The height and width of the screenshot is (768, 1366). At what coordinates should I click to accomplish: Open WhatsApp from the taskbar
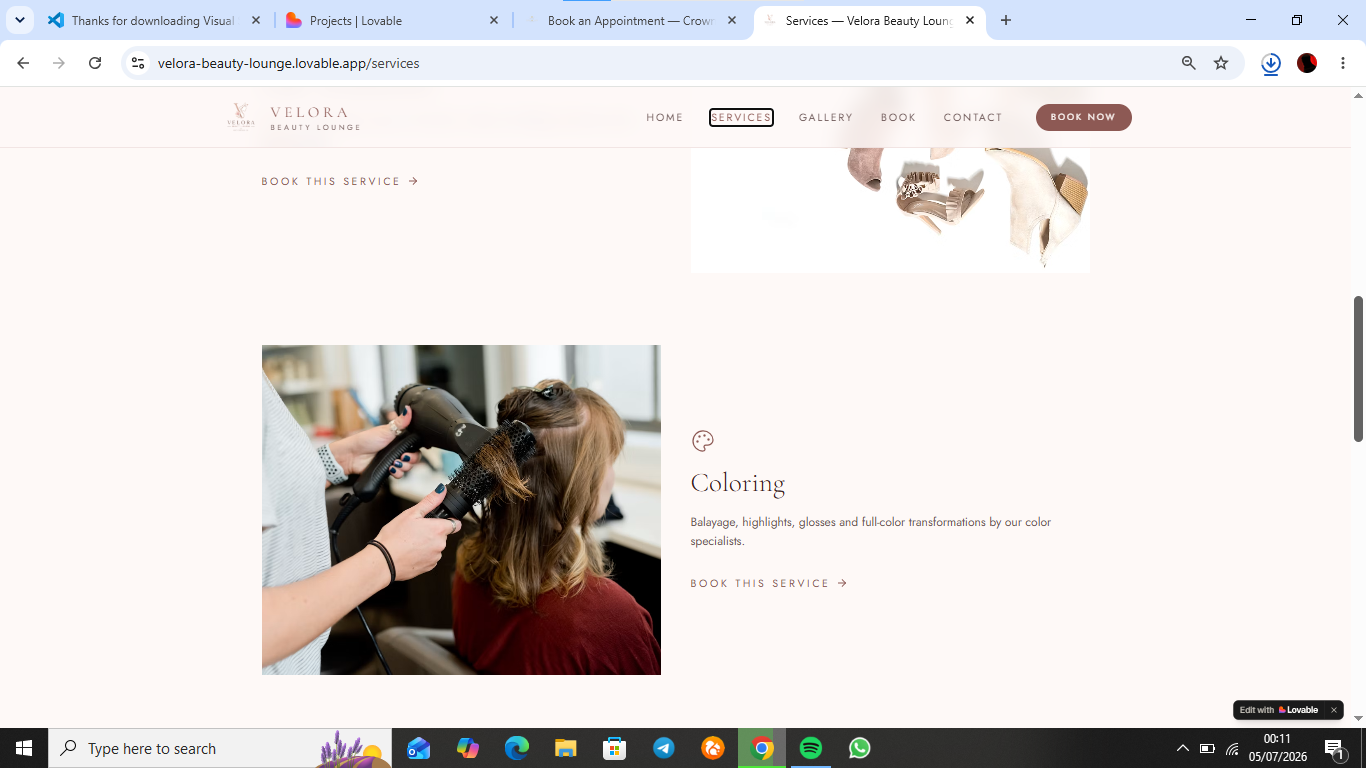pos(860,748)
